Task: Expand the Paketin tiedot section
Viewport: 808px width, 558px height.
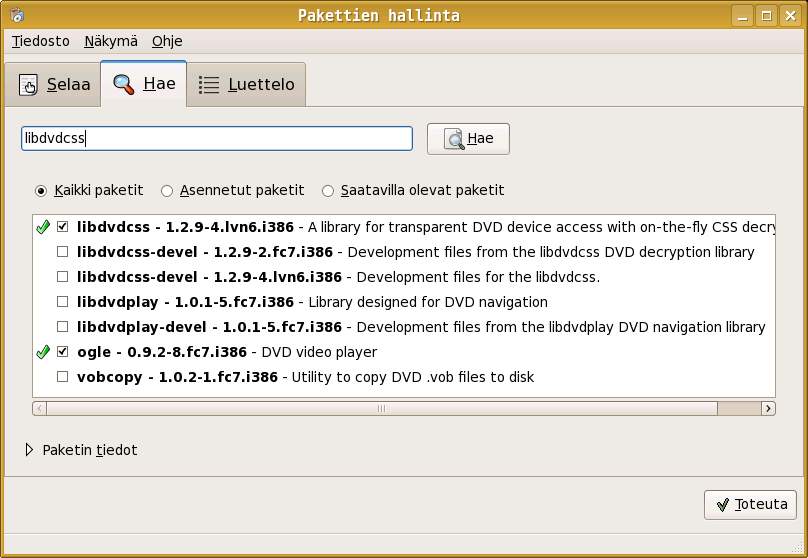Action: [x=29, y=450]
